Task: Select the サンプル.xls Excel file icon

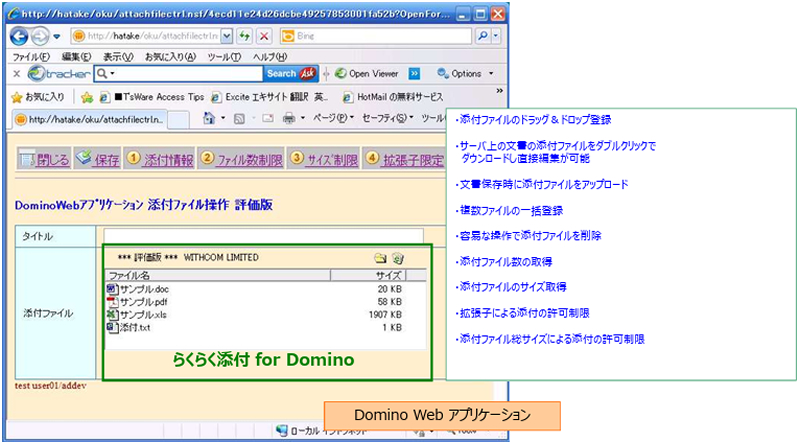Action: click(112, 314)
